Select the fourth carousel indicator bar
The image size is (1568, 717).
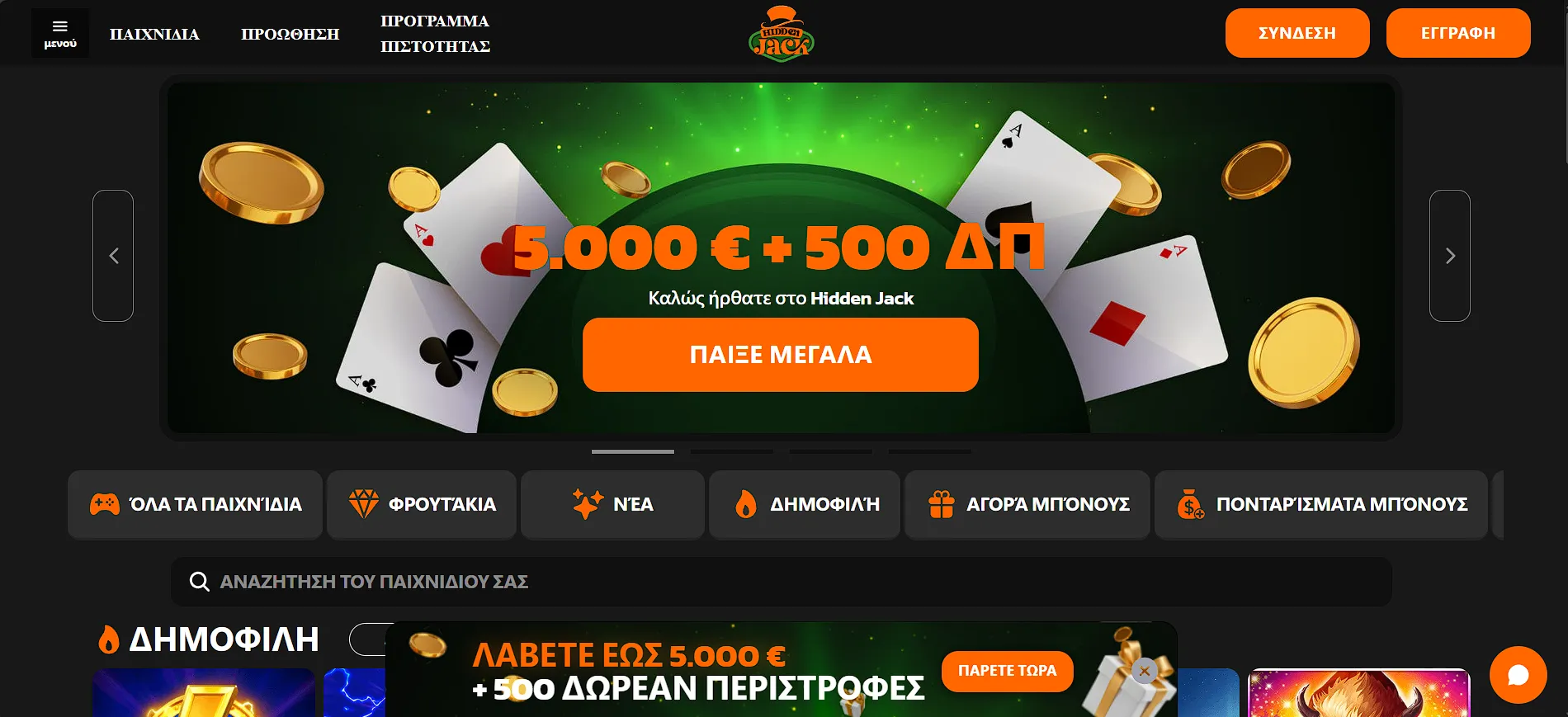click(x=930, y=451)
